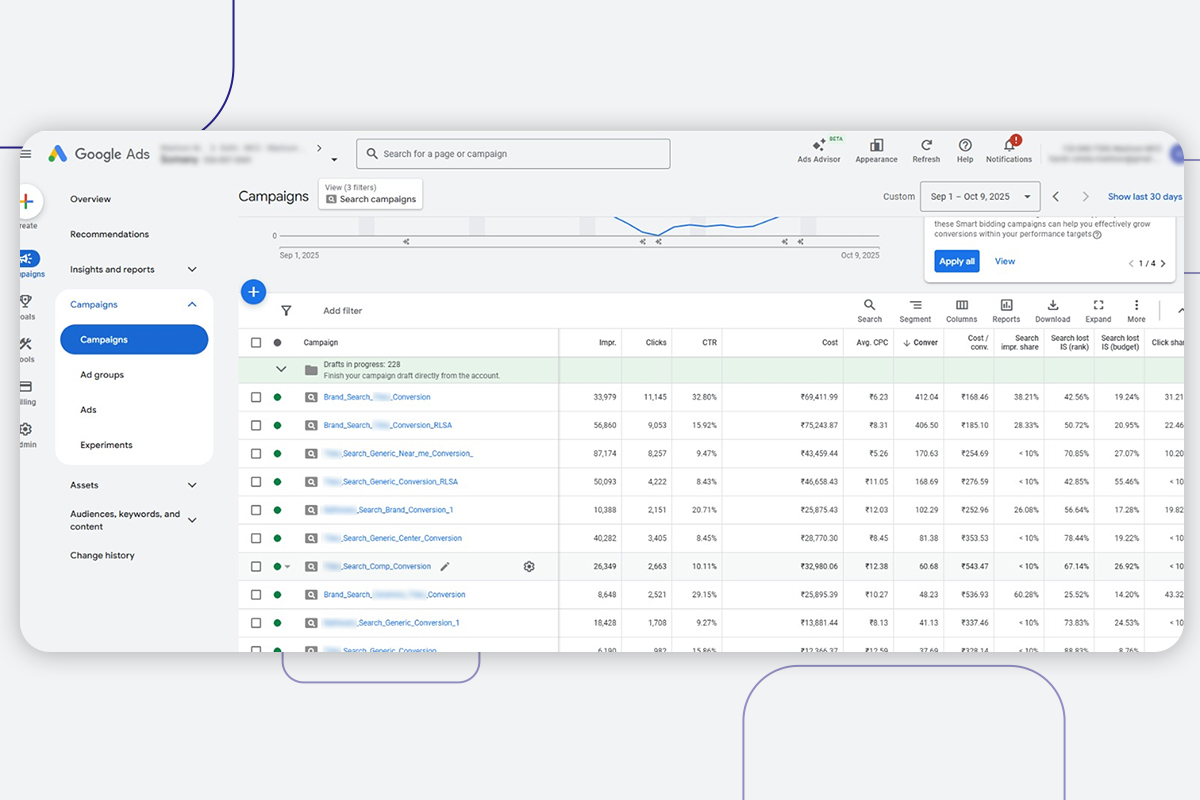Open the custom date range dropdown
Screen dimensions: 1200x800
point(980,196)
